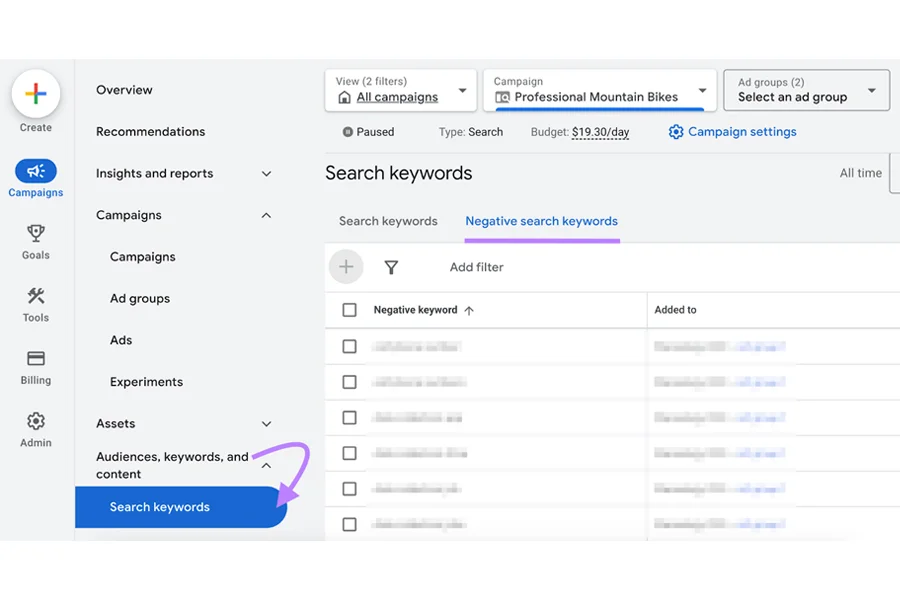Switch to the Search keywords tab

coord(388,221)
